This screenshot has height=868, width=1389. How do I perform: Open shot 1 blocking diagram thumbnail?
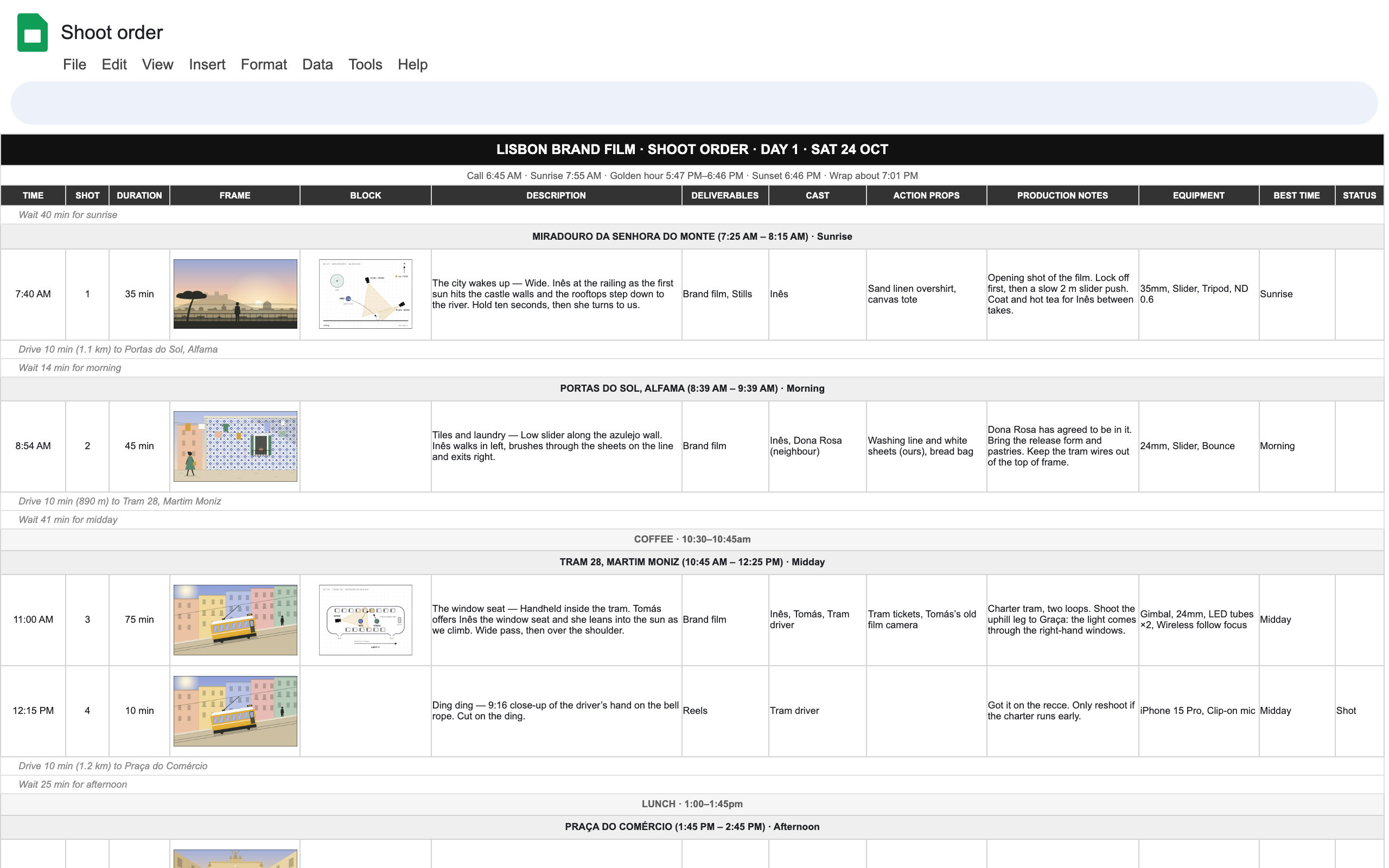point(366,294)
